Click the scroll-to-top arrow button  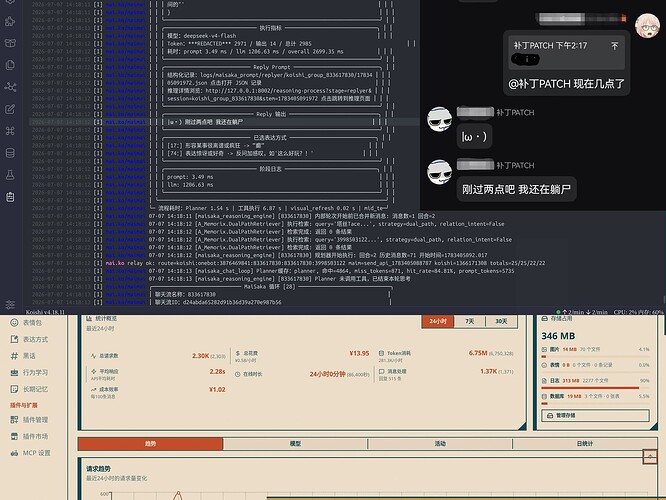pyautogui.click(x=650, y=457)
